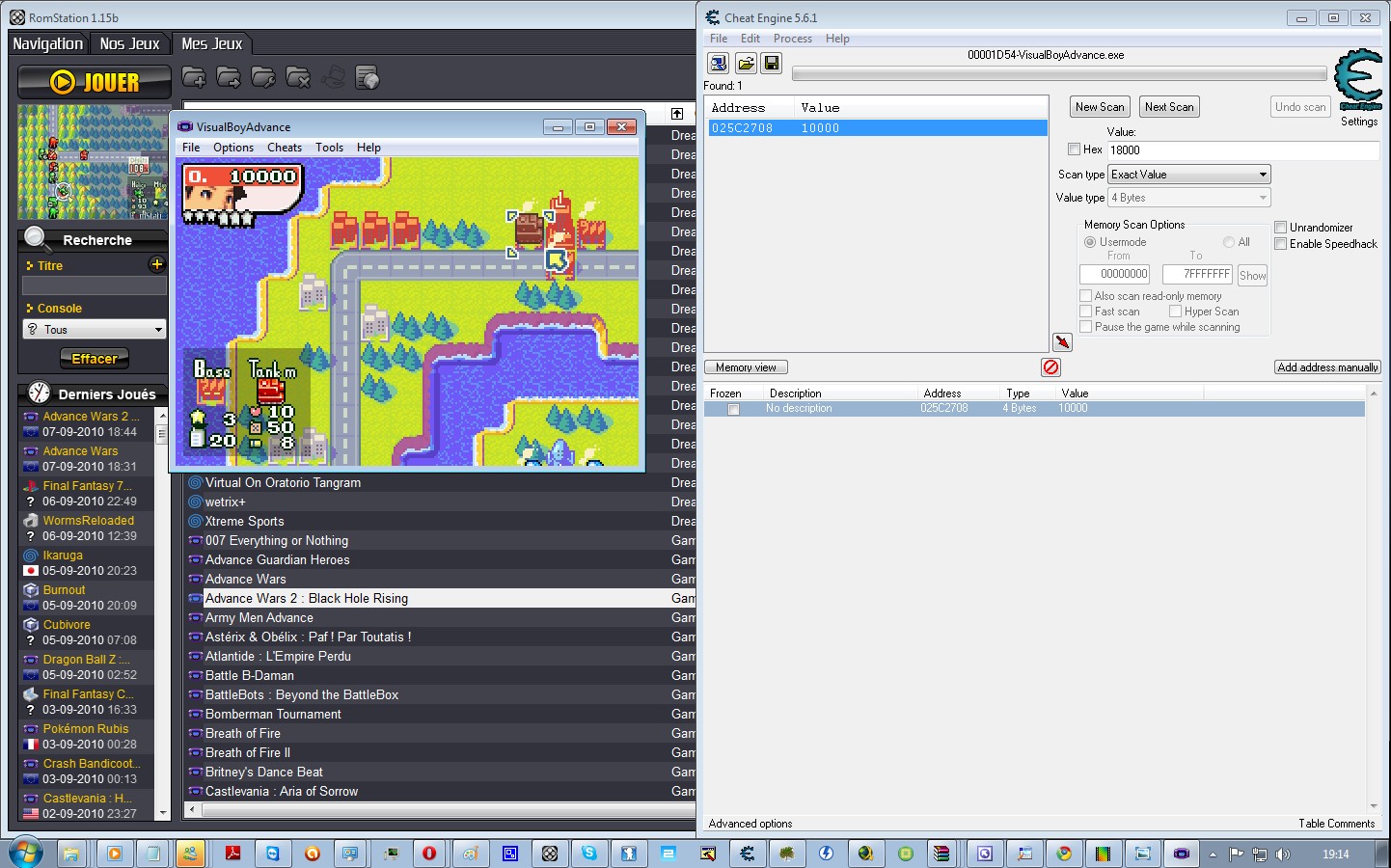
Task: Click the up arrow icon above the RomStation game list
Action: pos(677,114)
